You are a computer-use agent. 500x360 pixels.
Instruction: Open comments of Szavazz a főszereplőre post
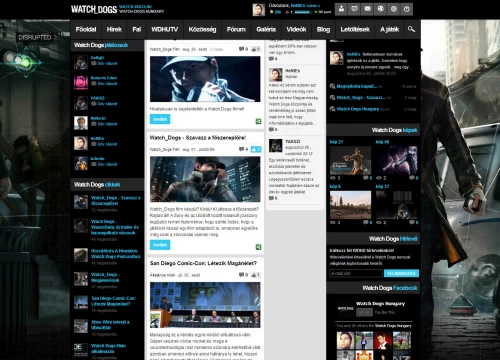click(243, 149)
